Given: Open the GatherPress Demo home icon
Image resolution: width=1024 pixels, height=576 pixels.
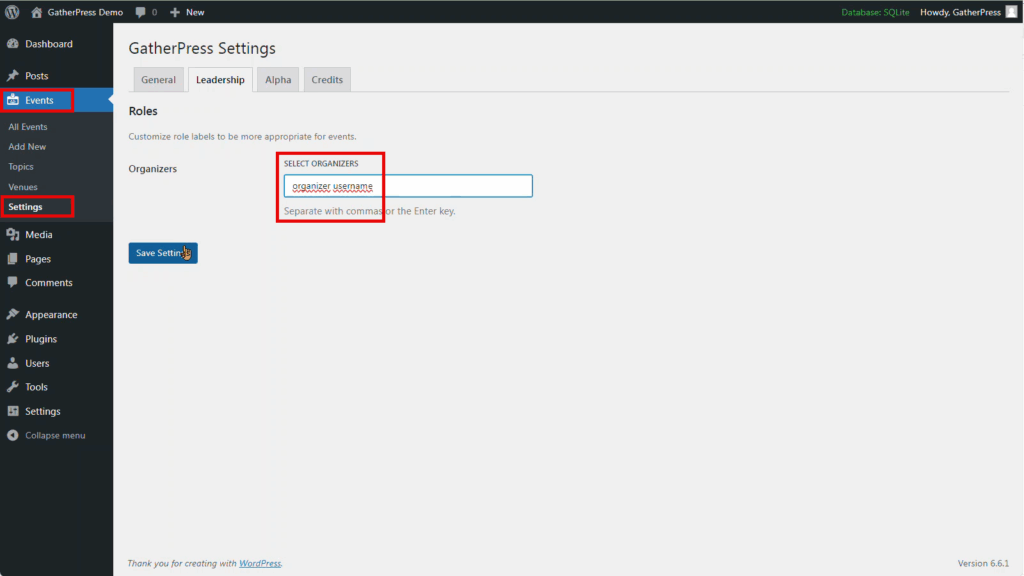Looking at the screenshot, I should point(37,12).
